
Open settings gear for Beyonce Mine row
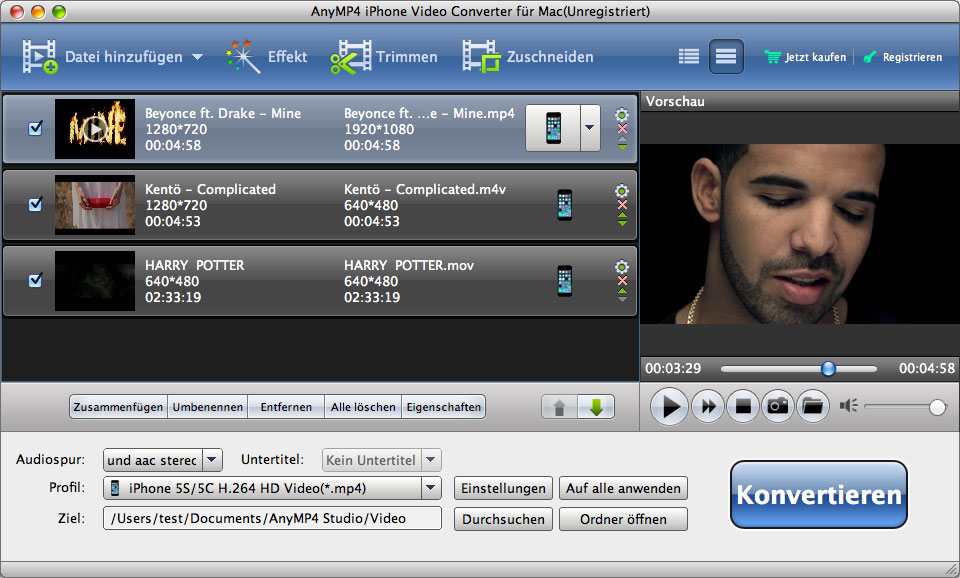pyautogui.click(x=622, y=114)
